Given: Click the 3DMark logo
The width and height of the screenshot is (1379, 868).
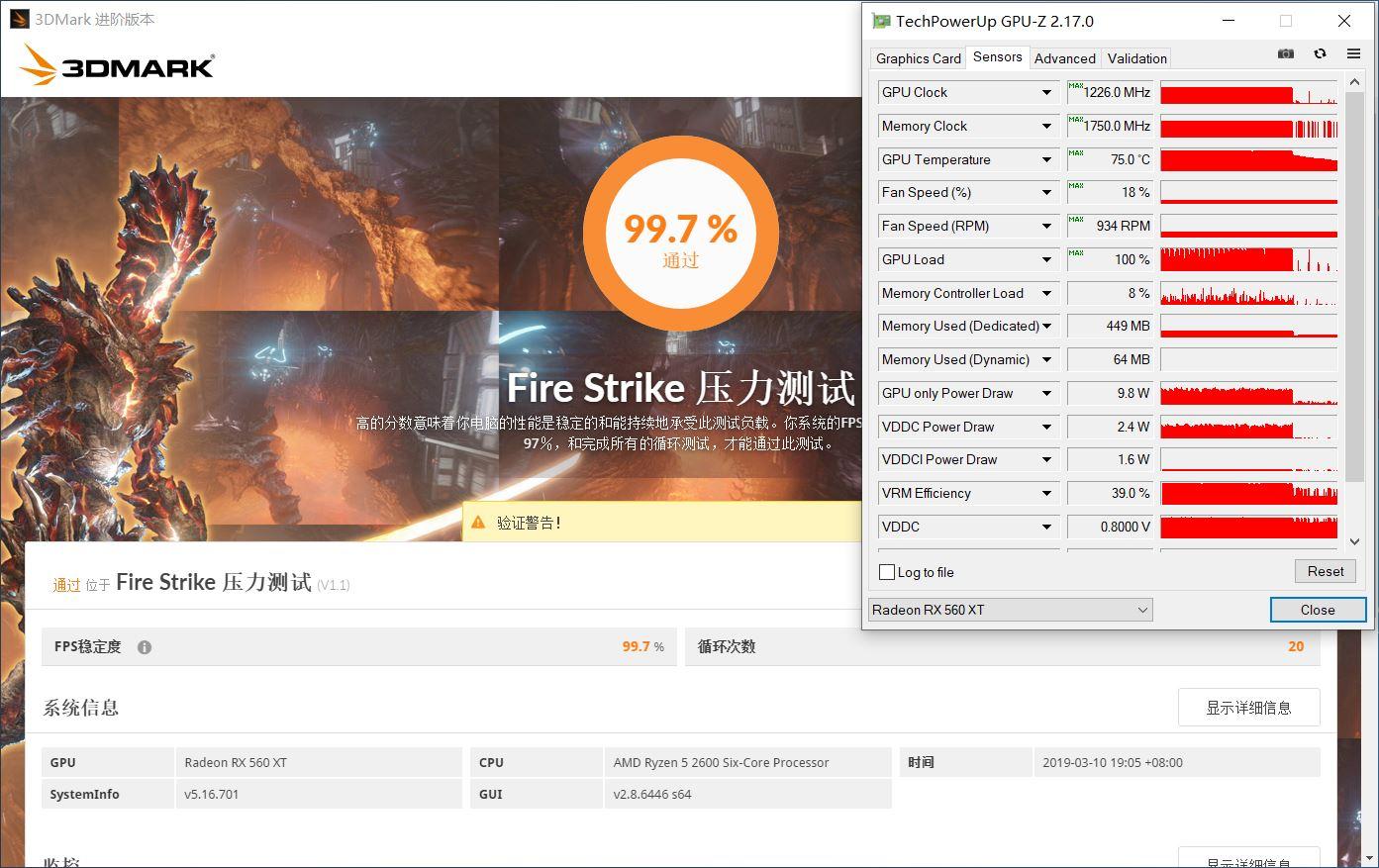Looking at the screenshot, I should click(117, 65).
